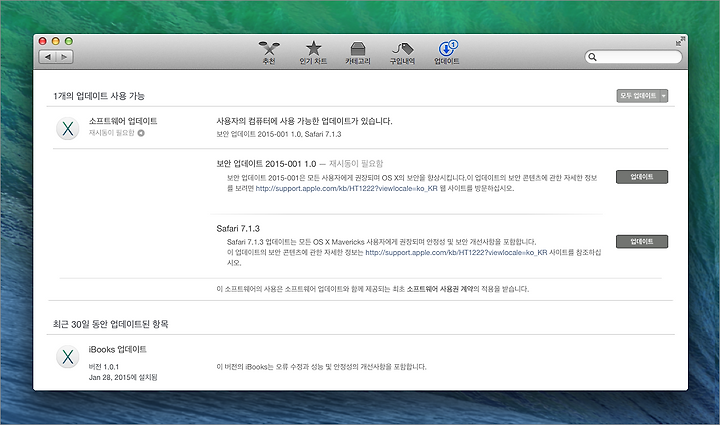
Task: Select the 소프트웨어 업데이트 title text
Action: point(123,121)
